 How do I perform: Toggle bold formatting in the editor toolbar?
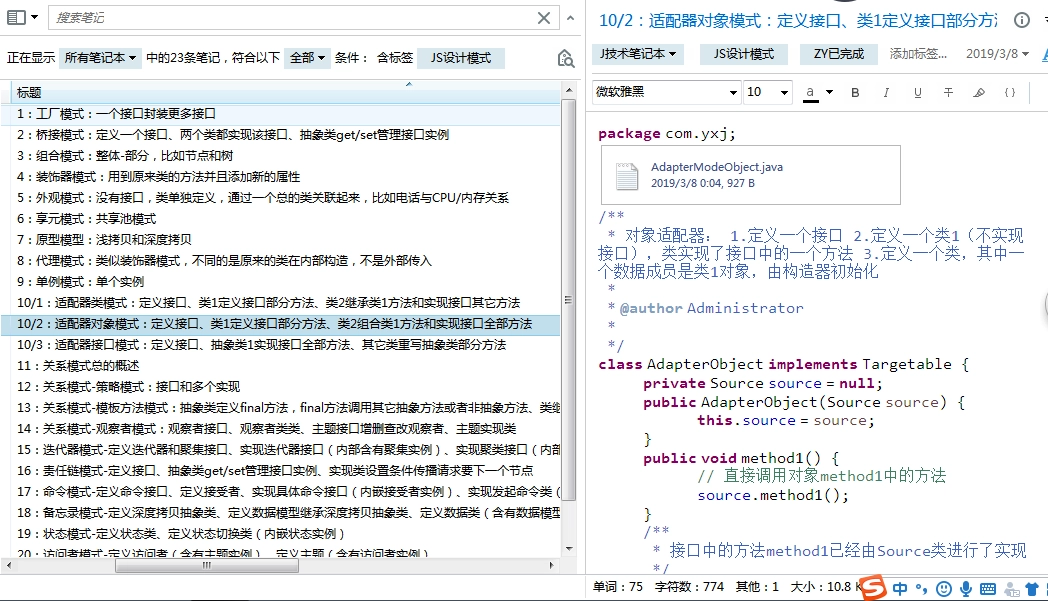(855, 92)
